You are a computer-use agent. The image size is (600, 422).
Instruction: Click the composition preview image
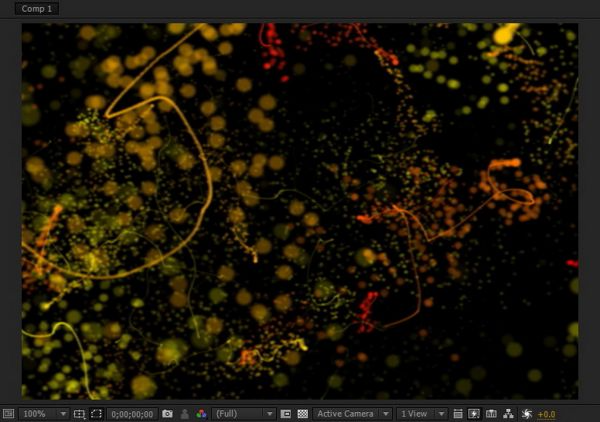coord(300,211)
